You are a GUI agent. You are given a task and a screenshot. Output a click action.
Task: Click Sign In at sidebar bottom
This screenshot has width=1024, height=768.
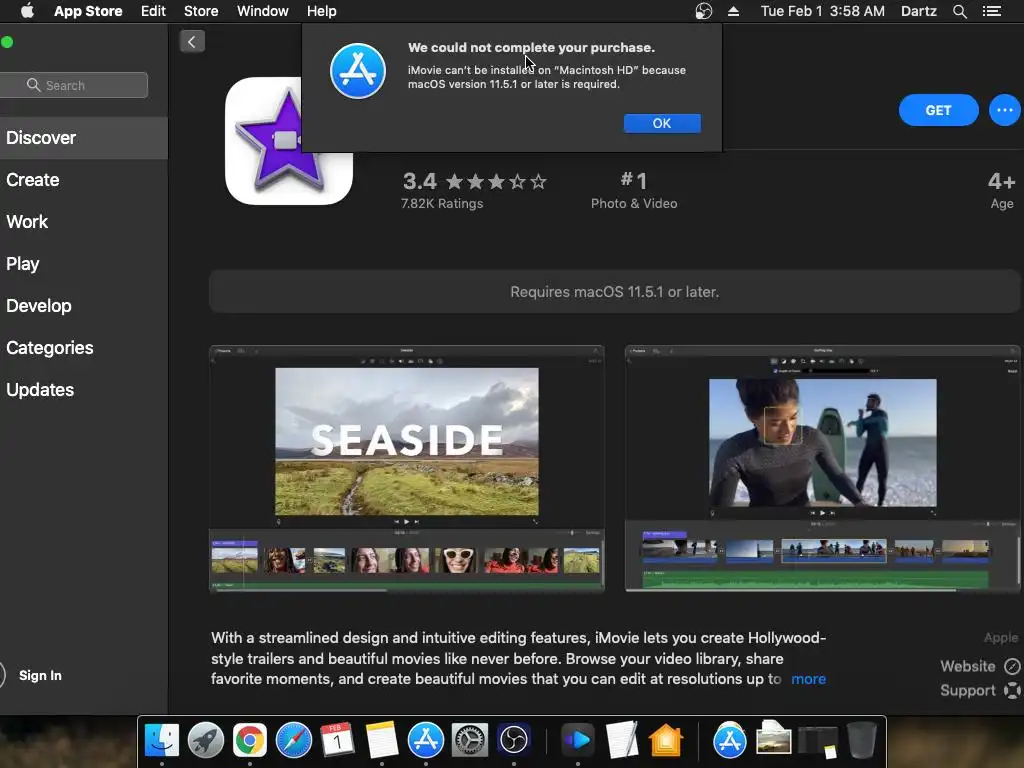pos(40,675)
